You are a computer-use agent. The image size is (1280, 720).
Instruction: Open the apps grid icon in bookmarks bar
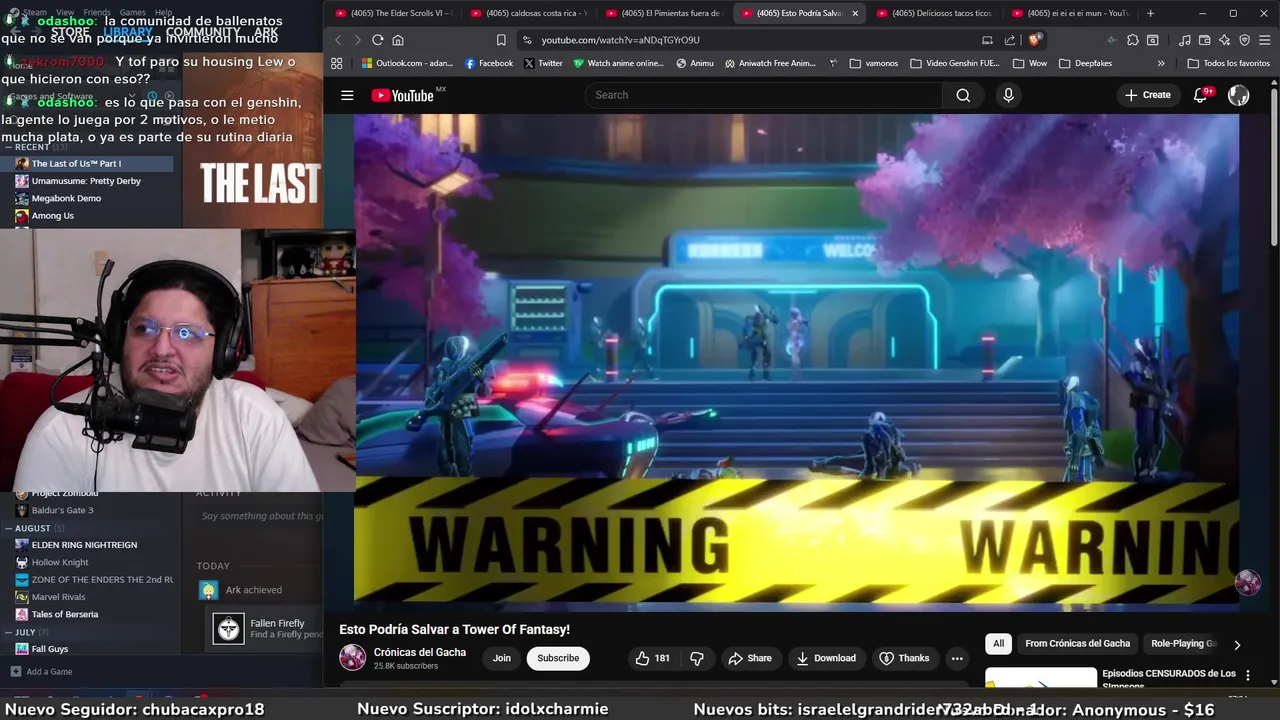click(336, 63)
